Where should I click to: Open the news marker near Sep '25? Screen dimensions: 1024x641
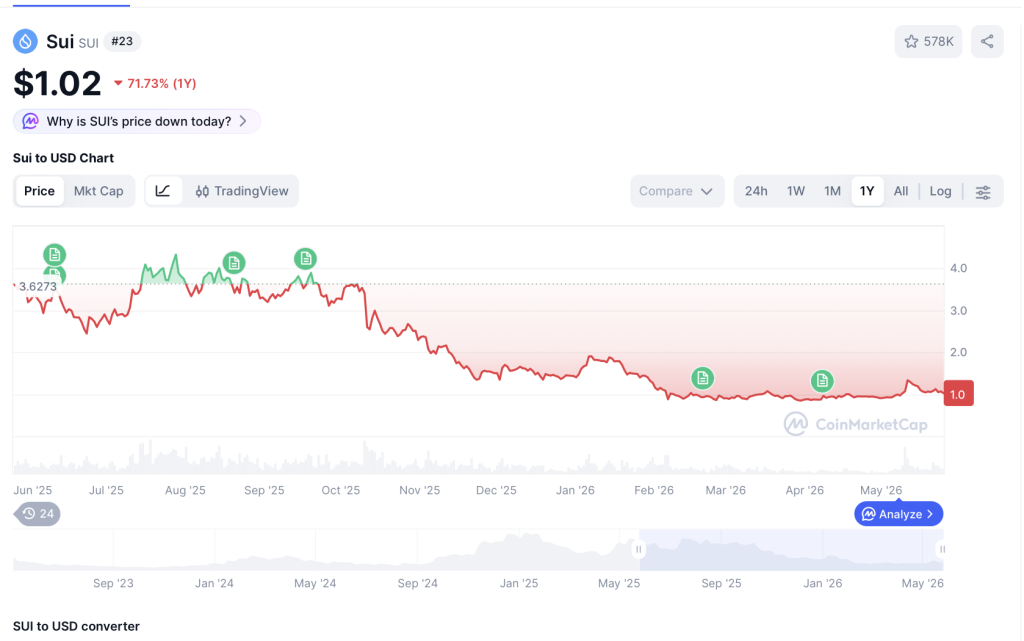click(305, 258)
